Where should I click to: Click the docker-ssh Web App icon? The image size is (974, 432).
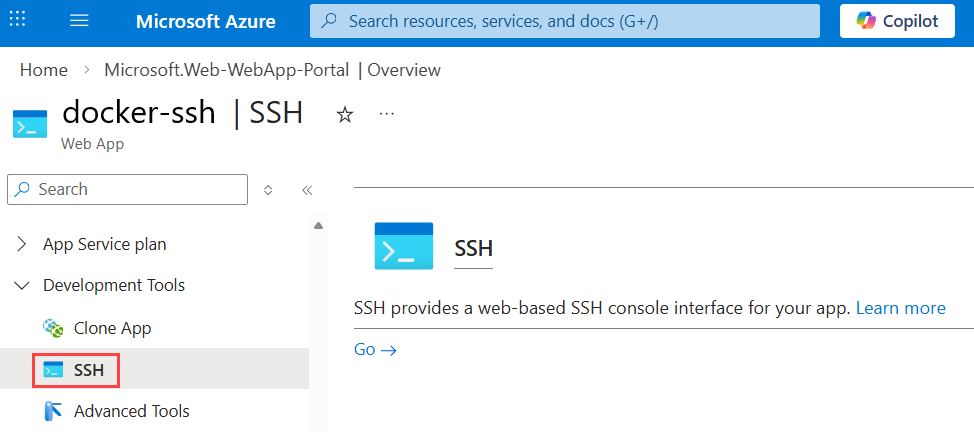[x=30, y=124]
